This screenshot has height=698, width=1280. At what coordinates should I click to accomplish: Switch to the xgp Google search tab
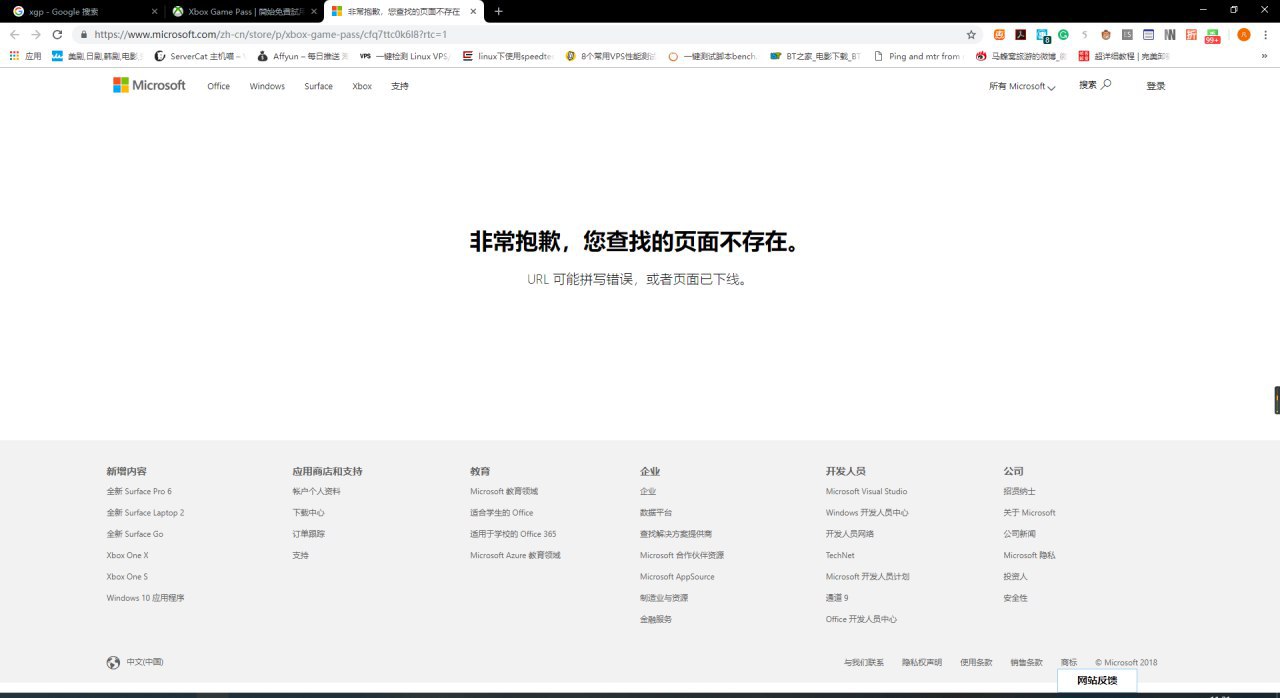tap(80, 11)
